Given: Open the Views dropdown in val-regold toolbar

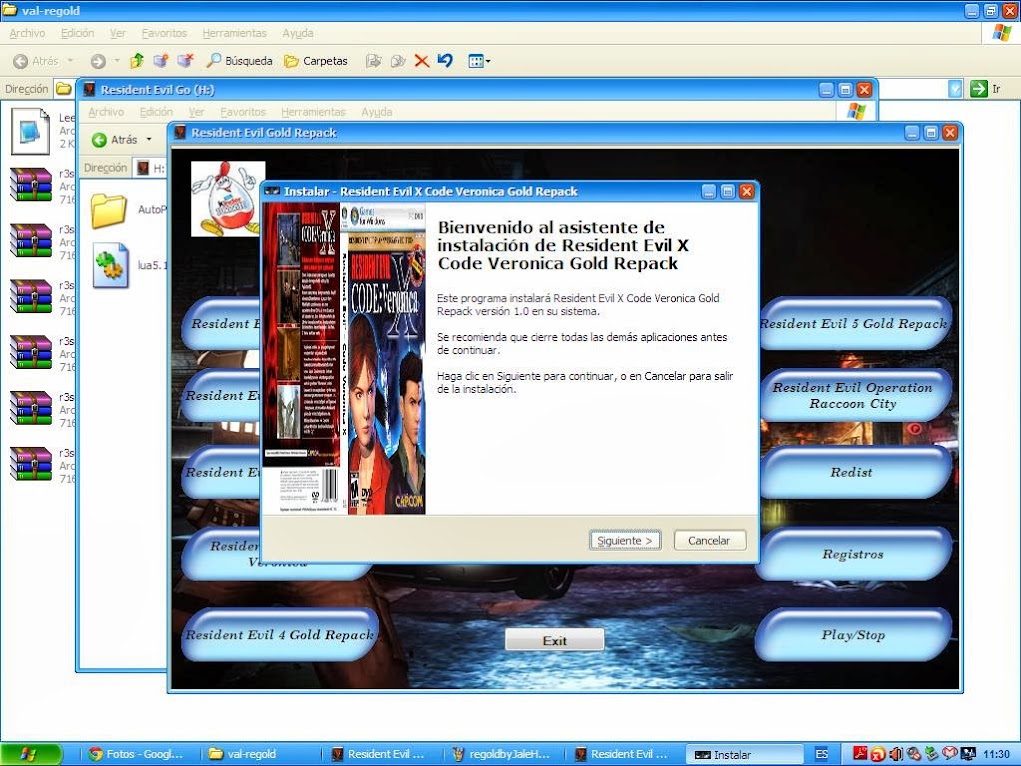Looking at the screenshot, I should point(479,61).
